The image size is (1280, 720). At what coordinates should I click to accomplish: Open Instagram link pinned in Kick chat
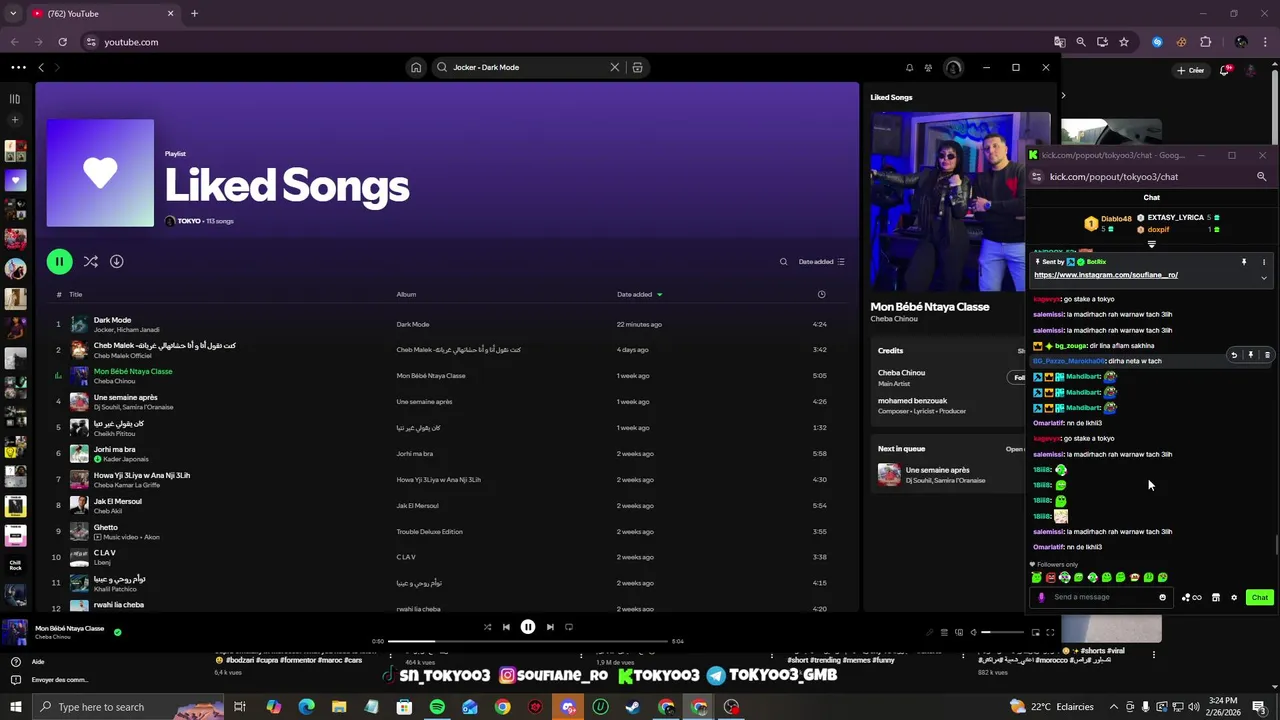point(1105,275)
